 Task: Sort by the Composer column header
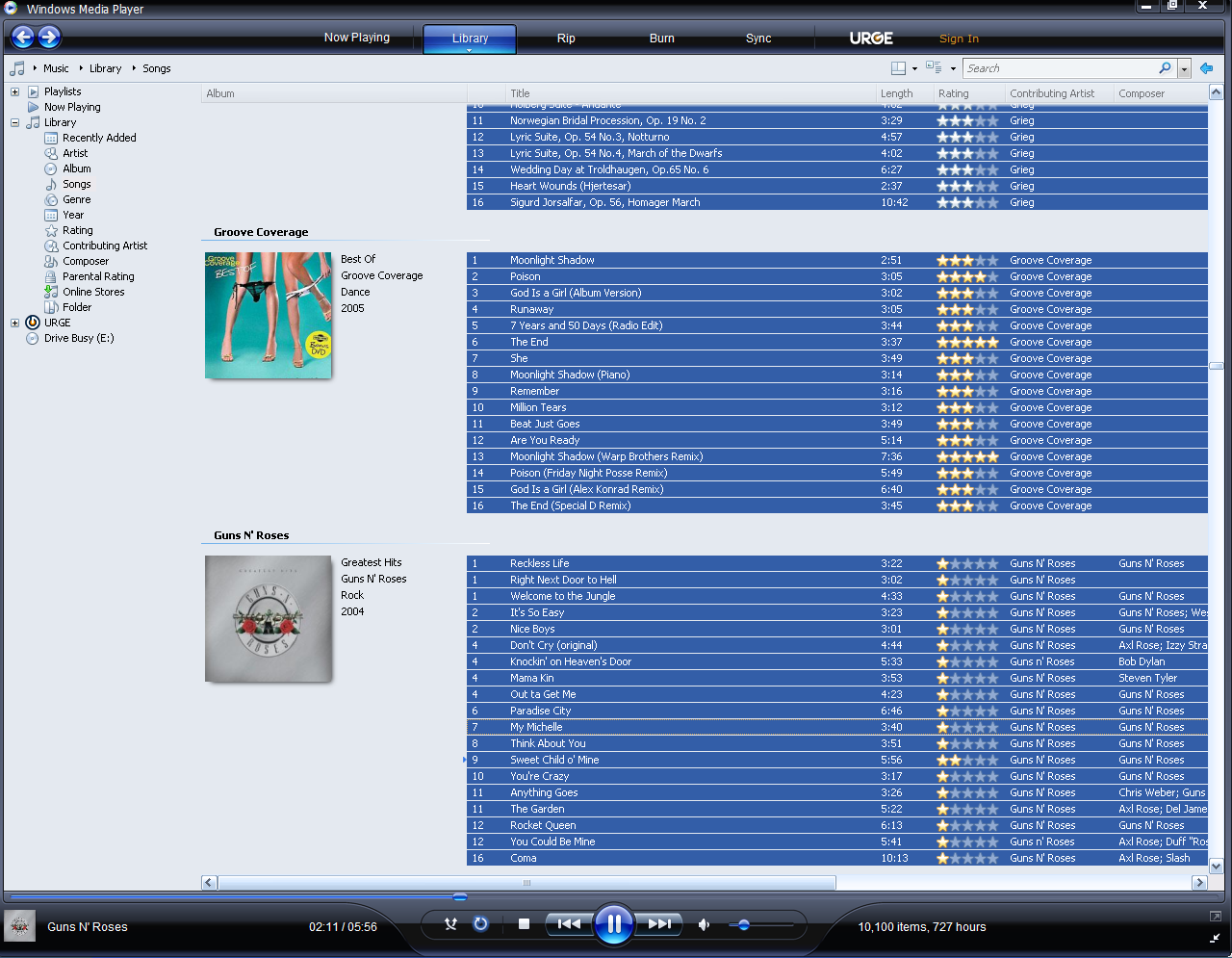click(1160, 93)
